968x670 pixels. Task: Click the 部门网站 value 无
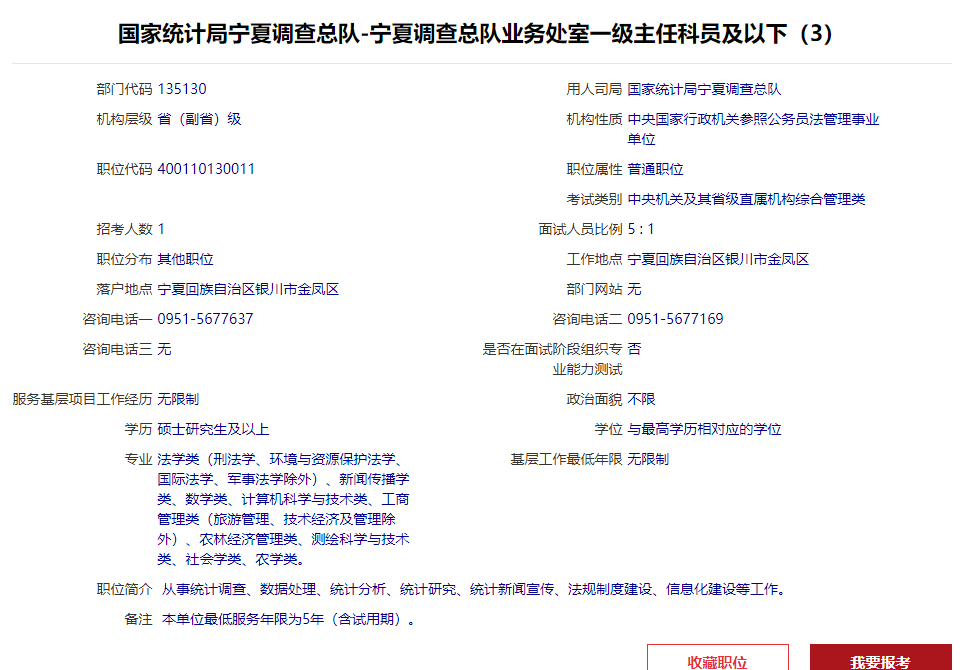pyautogui.click(x=634, y=289)
